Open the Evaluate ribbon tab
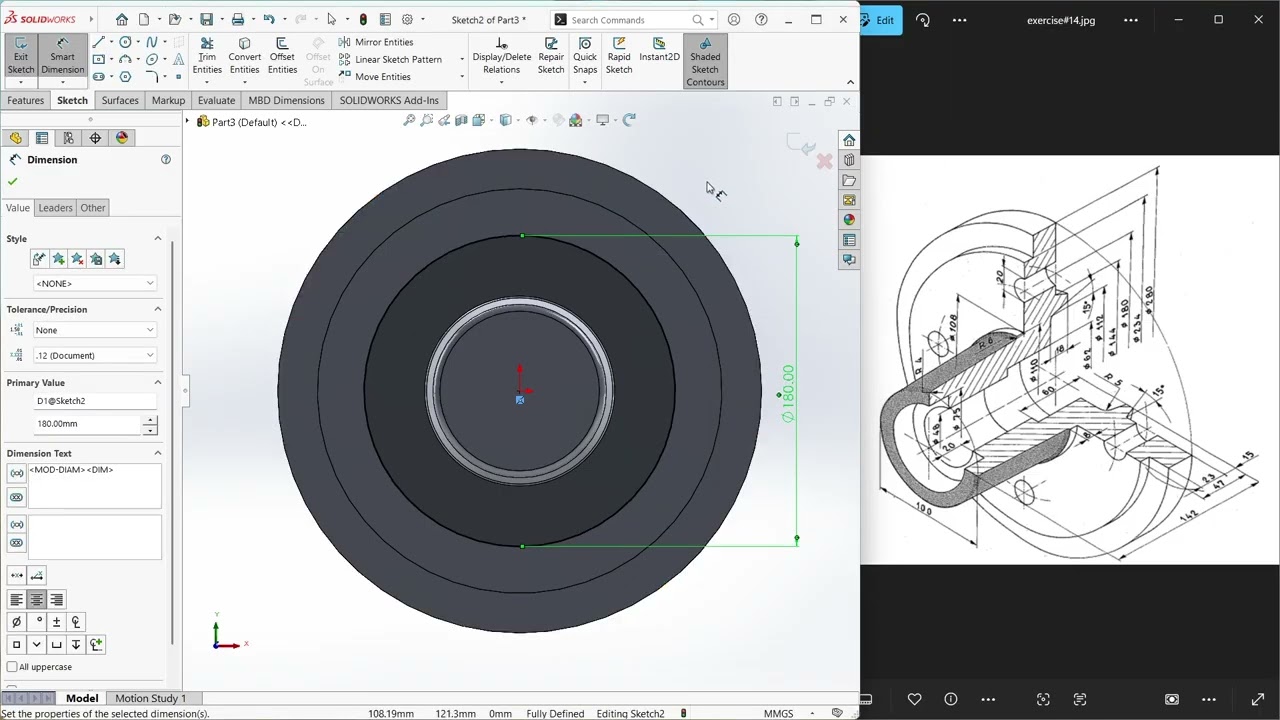The height and width of the screenshot is (720, 1280). 216,100
